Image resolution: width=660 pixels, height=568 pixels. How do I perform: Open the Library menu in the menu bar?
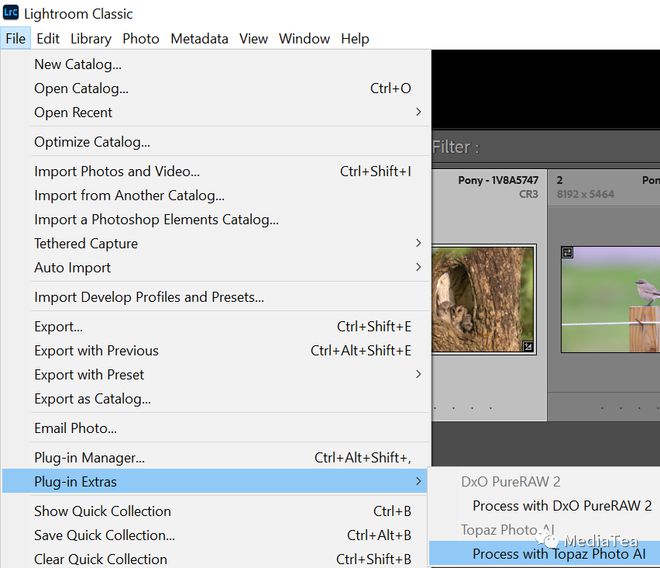(90, 38)
